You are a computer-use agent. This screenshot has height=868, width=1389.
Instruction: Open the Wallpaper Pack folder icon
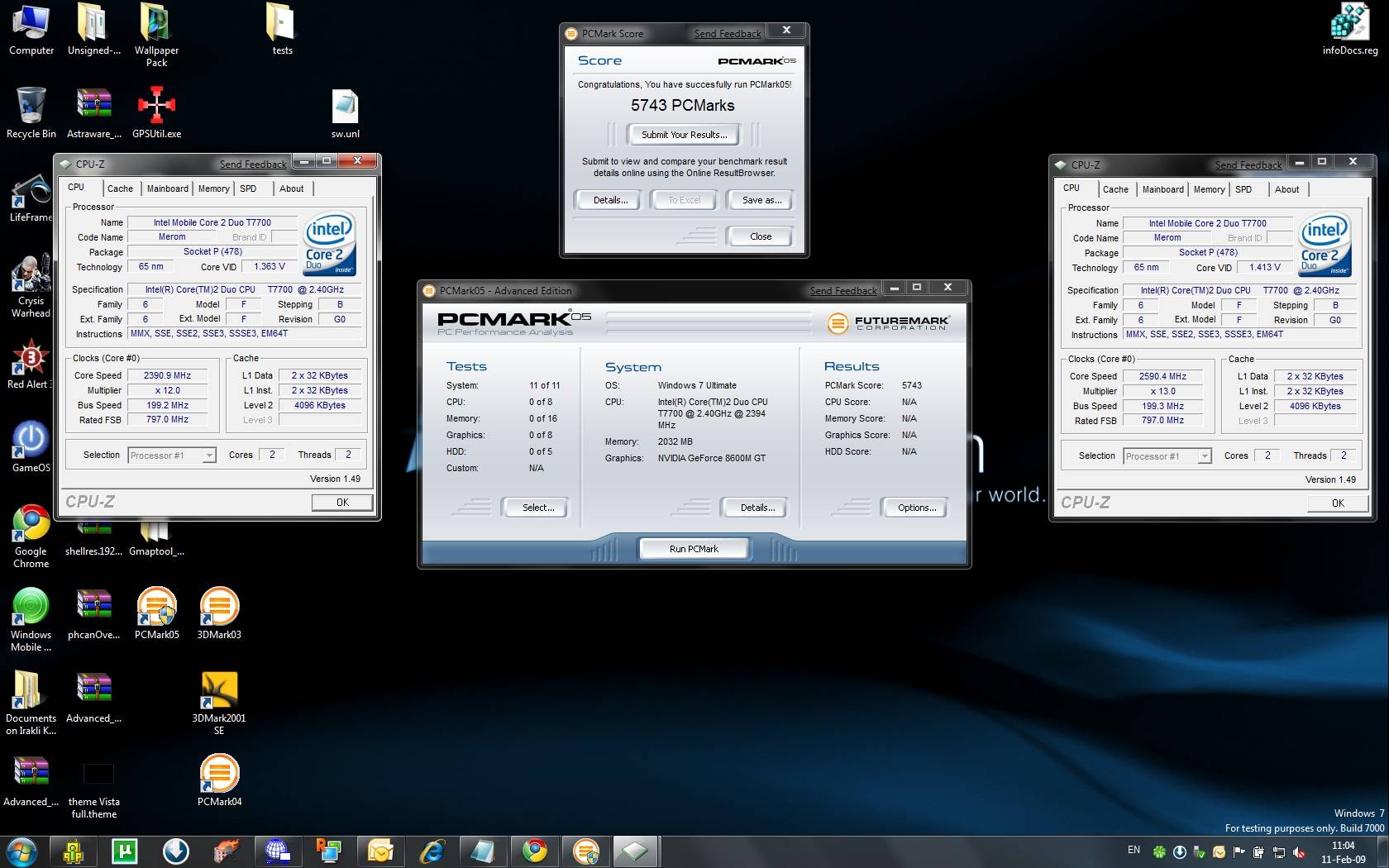point(156,35)
